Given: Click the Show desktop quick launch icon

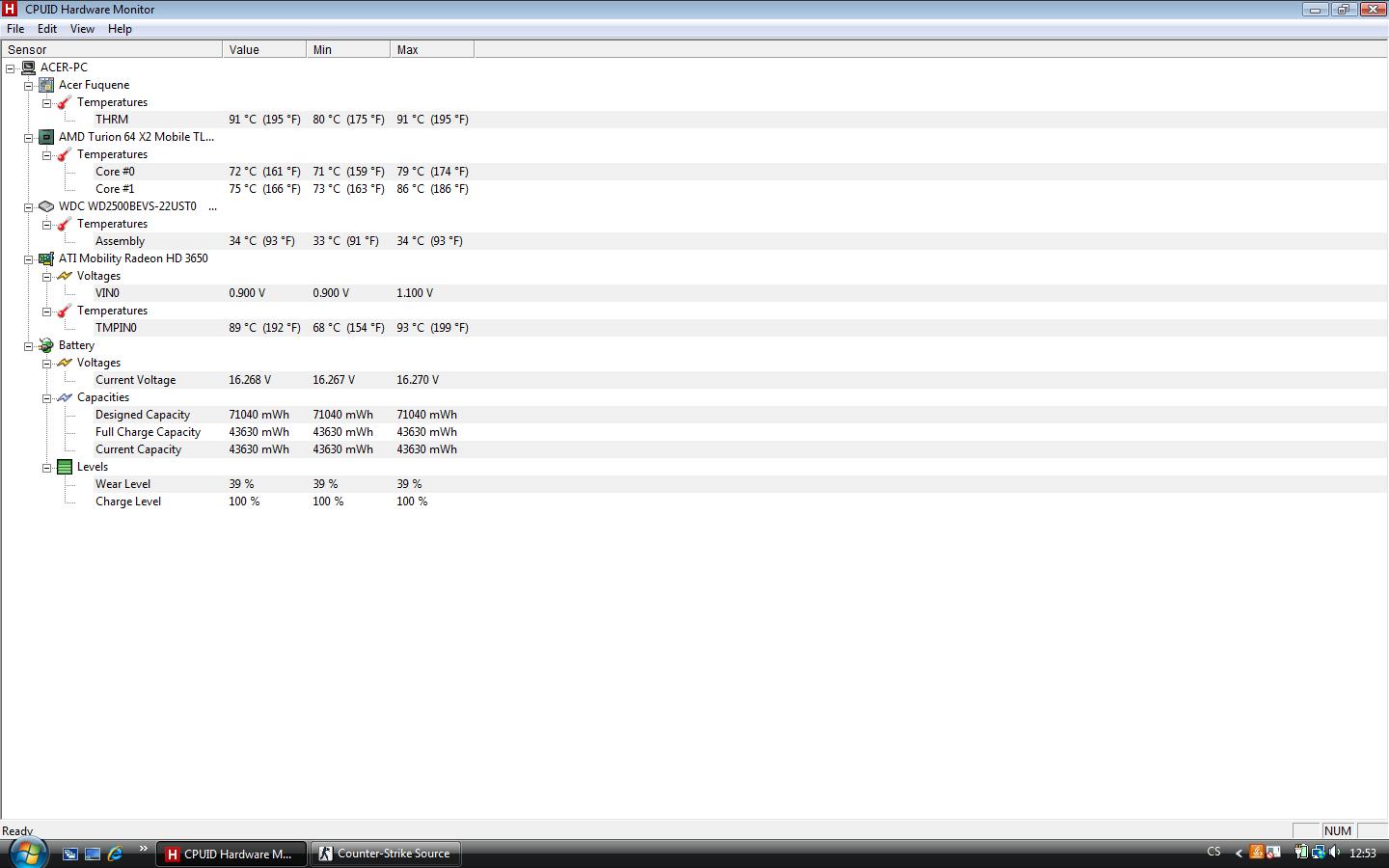Looking at the screenshot, I should (x=93, y=854).
